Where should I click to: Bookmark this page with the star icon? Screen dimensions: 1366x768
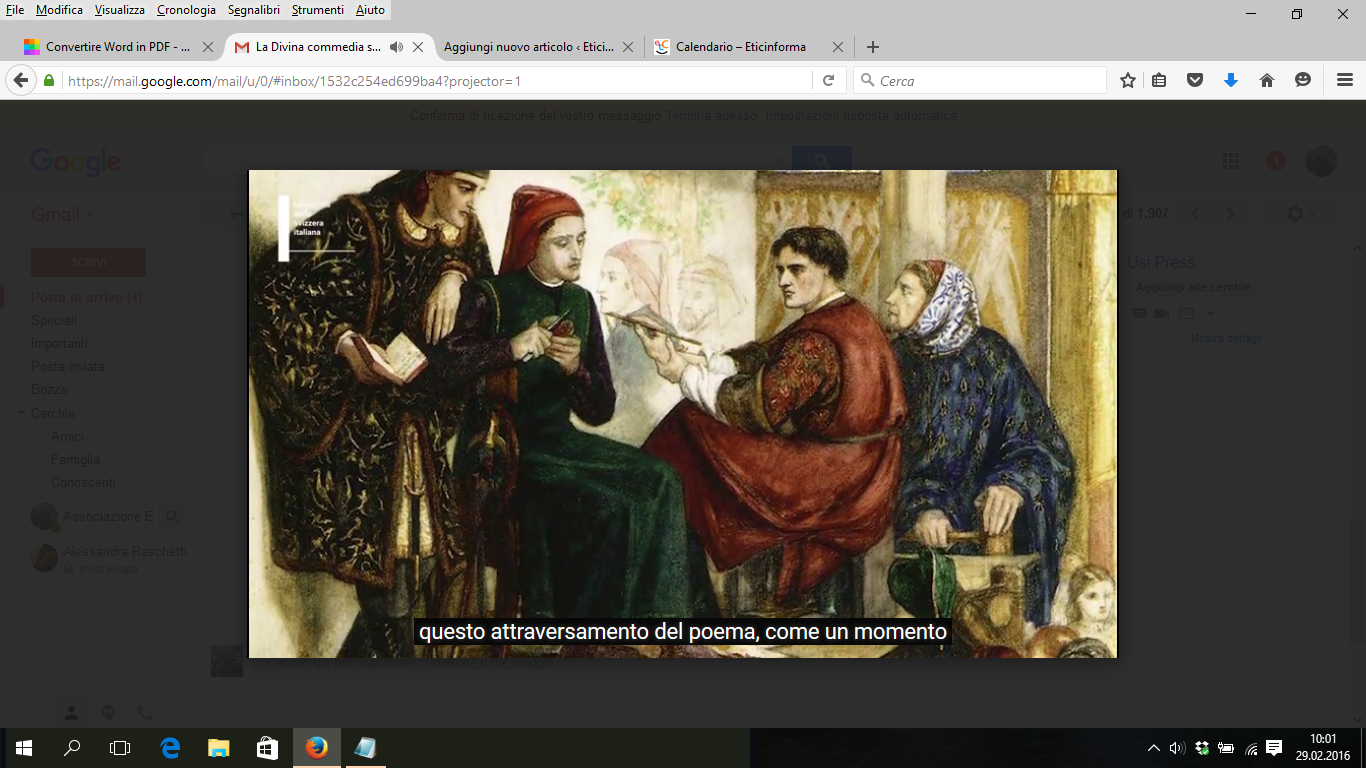click(1128, 81)
